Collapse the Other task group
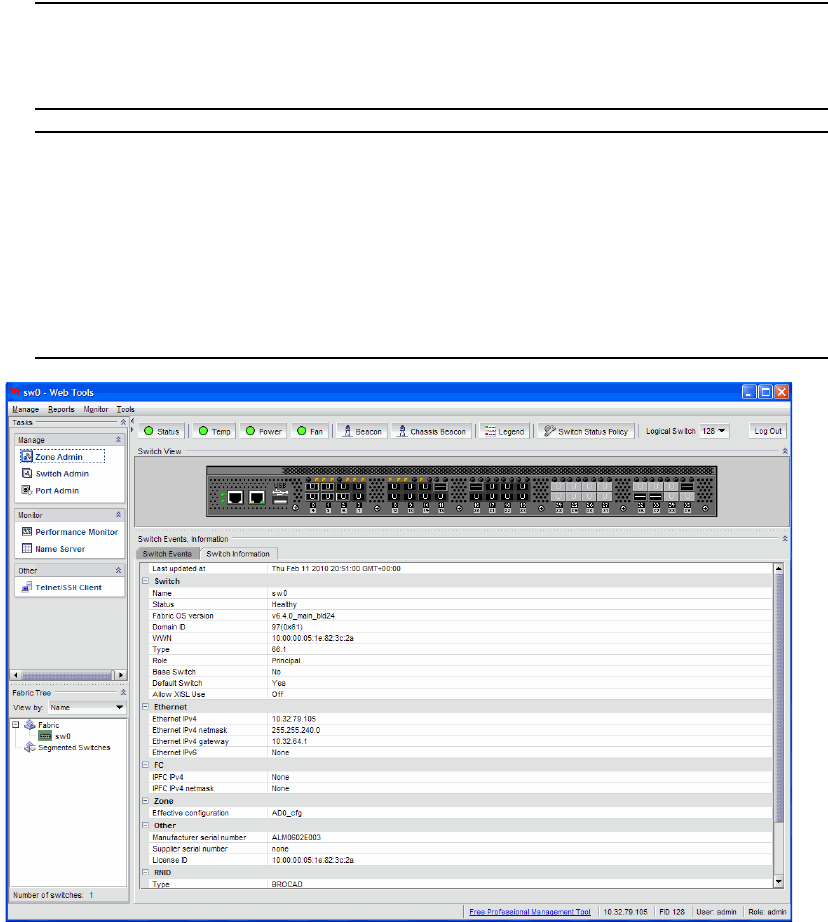This screenshot has width=828, height=922. 118,570
